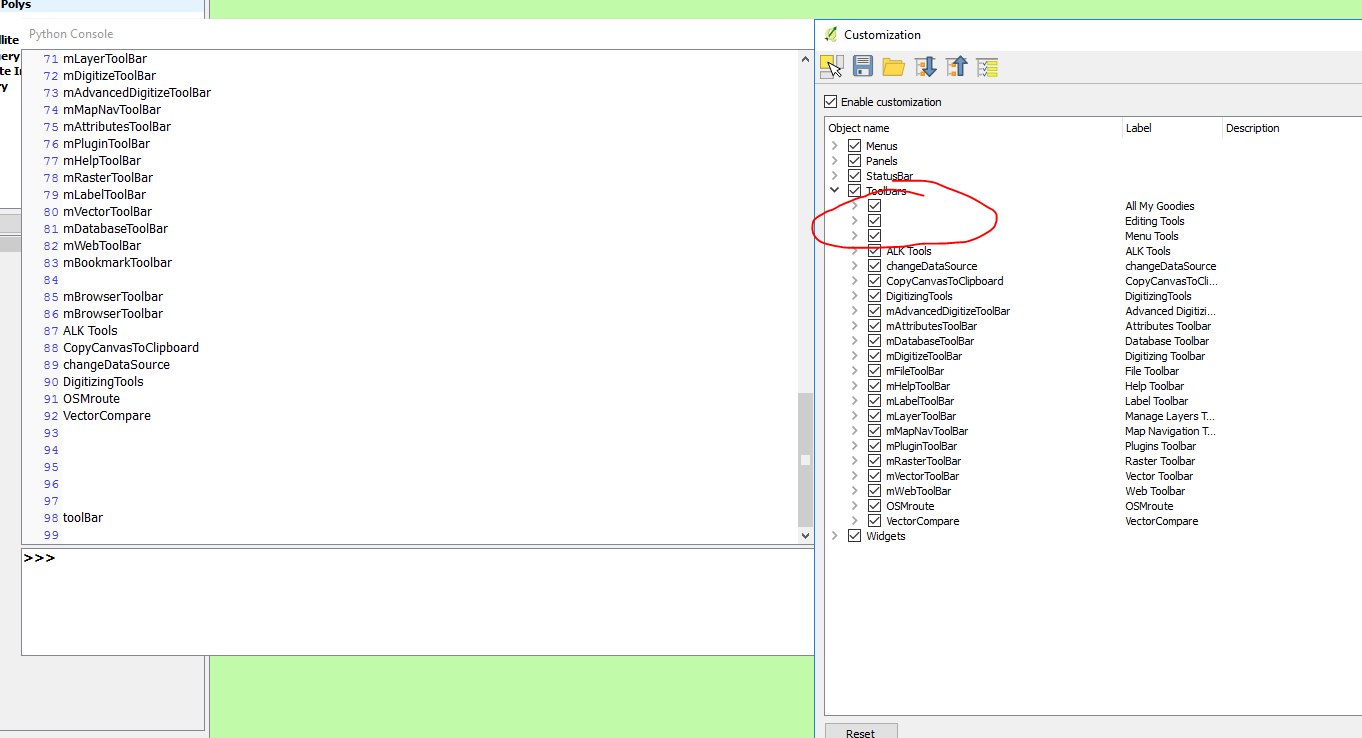The height and width of the screenshot is (738, 1362).
Task: Open the Load from file folder icon
Action: [x=894, y=66]
